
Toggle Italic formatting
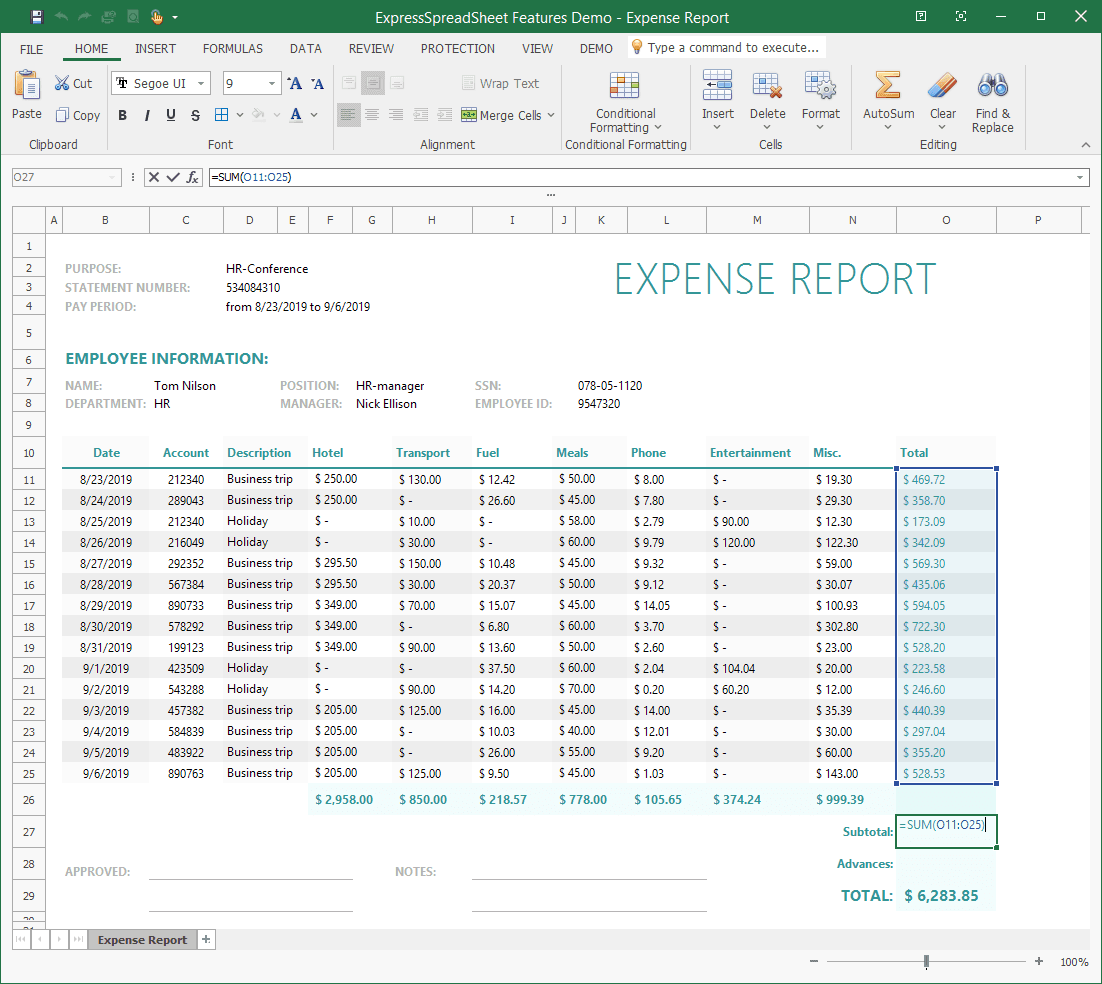coord(147,115)
